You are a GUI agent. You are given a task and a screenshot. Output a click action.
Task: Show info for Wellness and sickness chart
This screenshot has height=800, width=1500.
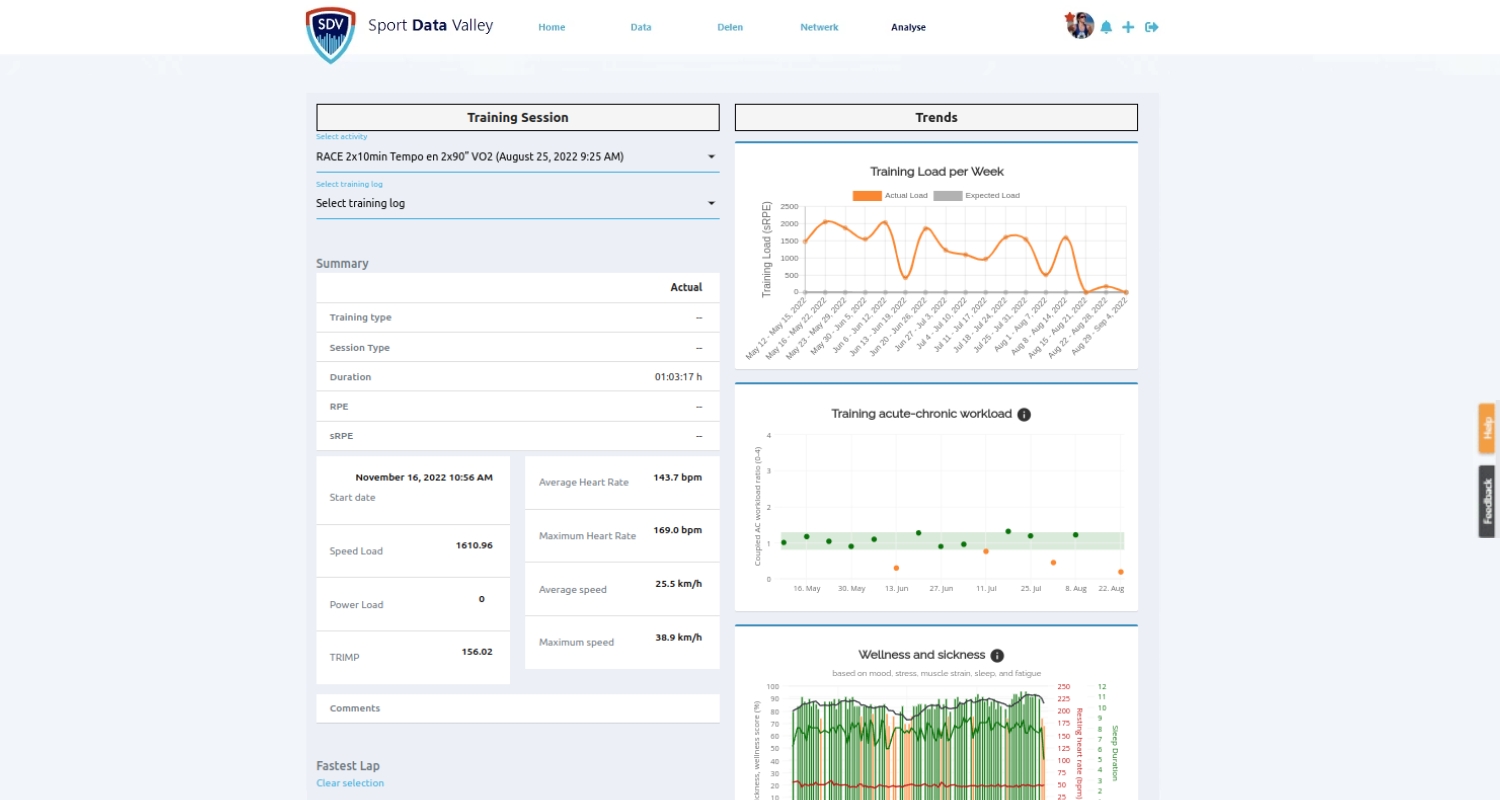pos(997,655)
